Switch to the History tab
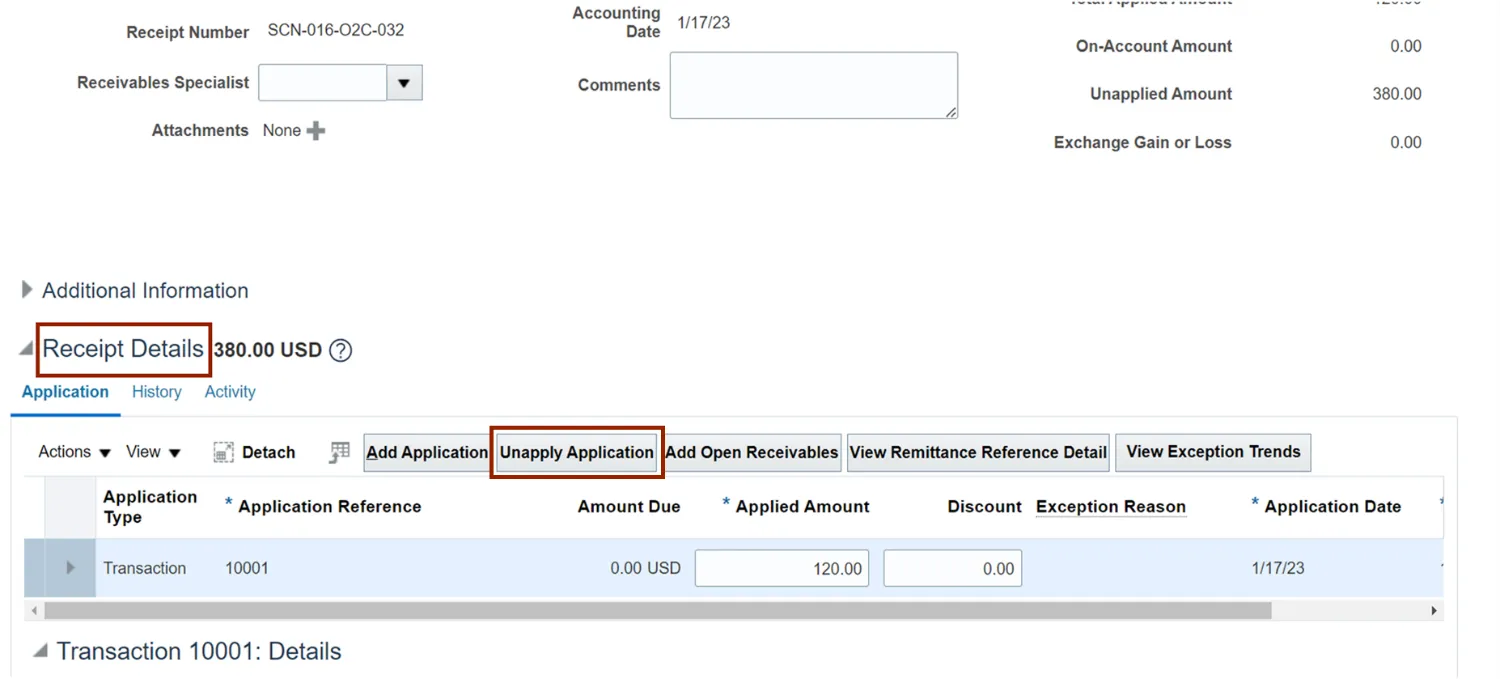This screenshot has width=1500, height=679. point(157,392)
